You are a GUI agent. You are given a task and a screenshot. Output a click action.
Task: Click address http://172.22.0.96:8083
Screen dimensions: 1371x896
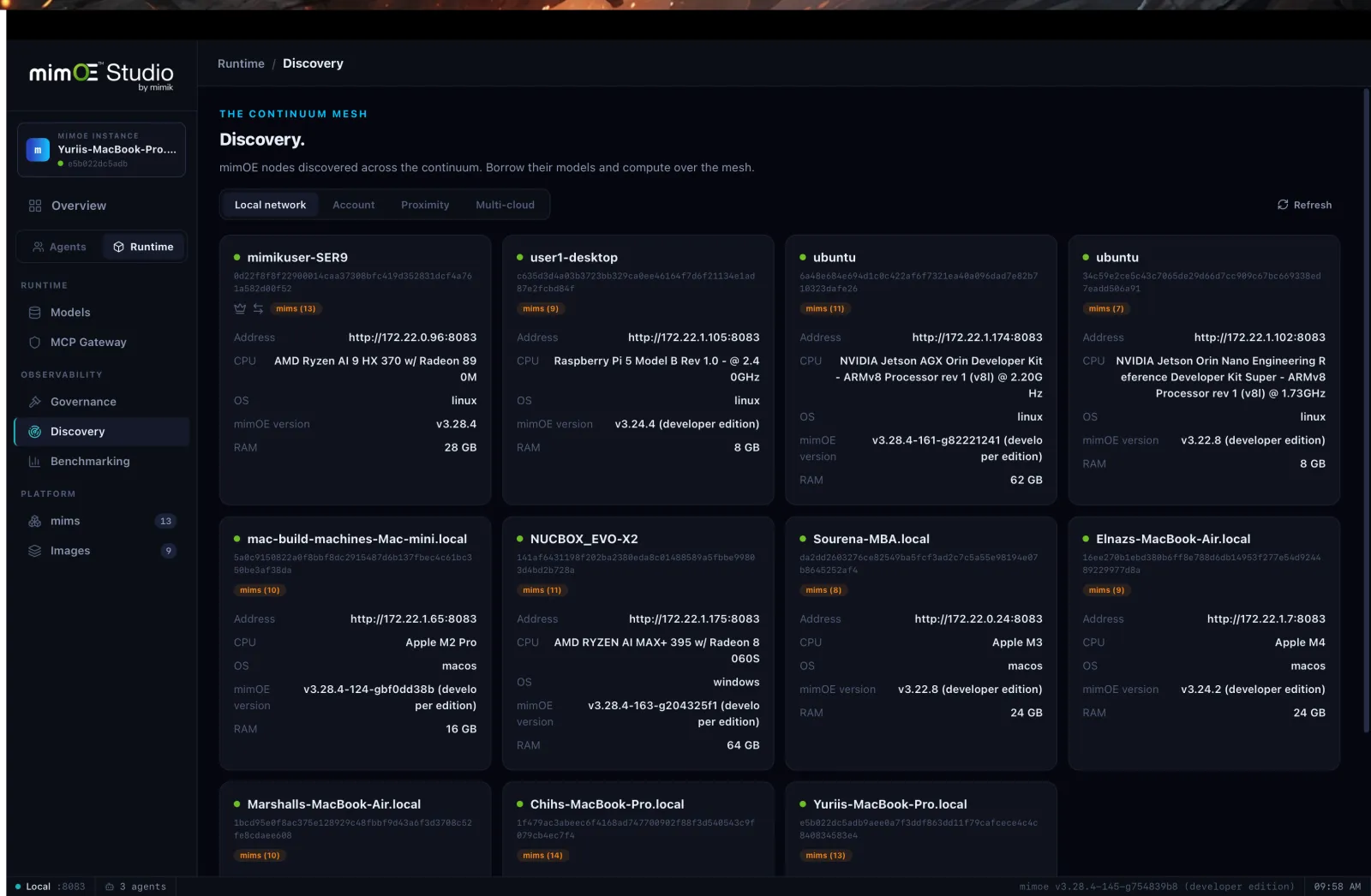point(413,337)
